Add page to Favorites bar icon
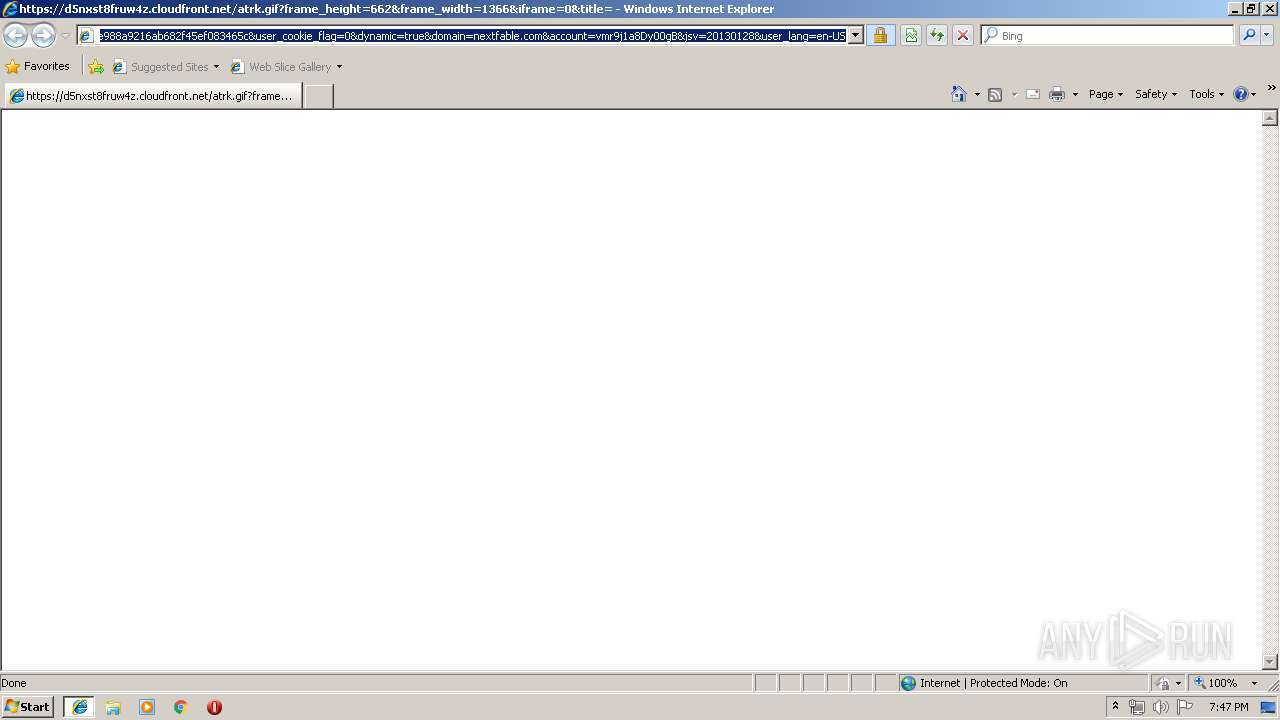This screenshot has width=1280, height=720. tap(96, 67)
